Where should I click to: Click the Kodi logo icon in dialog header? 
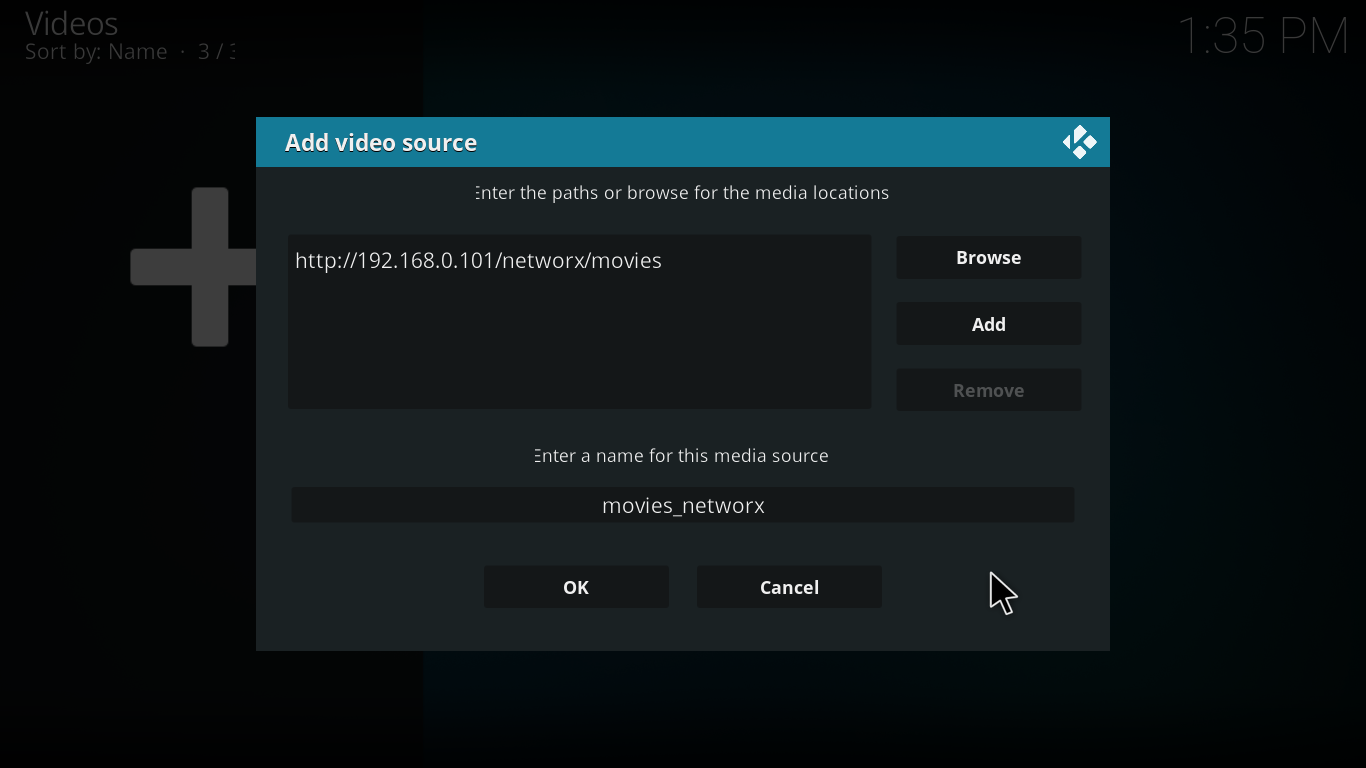pyautogui.click(x=1080, y=143)
